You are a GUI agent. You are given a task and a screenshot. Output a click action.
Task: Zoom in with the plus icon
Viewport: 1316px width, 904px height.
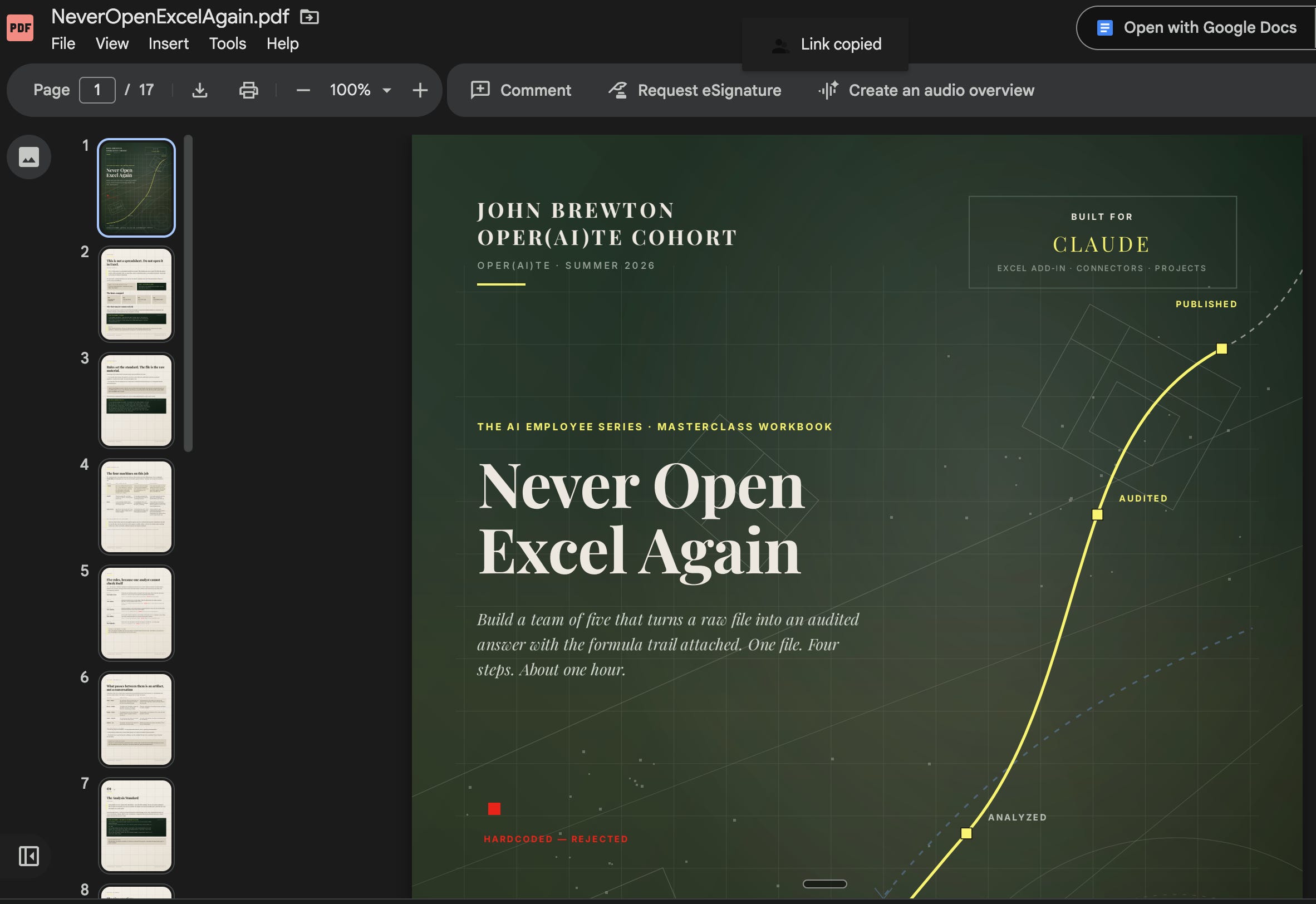tap(420, 90)
